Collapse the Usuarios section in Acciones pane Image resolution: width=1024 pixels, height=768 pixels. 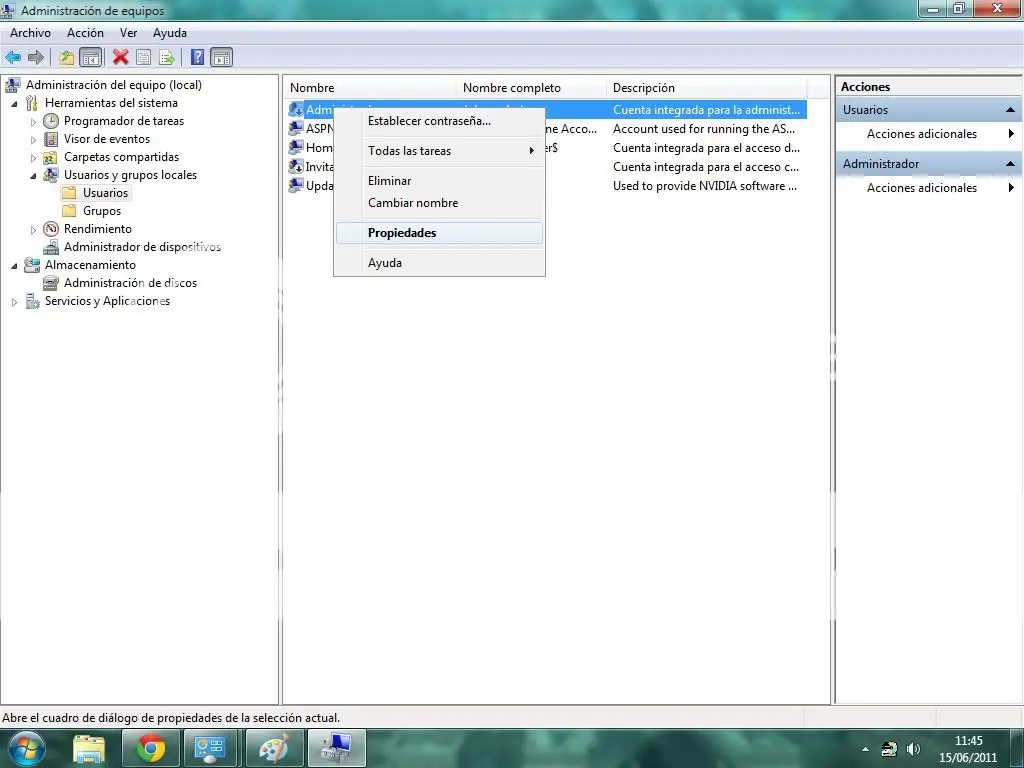[x=1010, y=110]
